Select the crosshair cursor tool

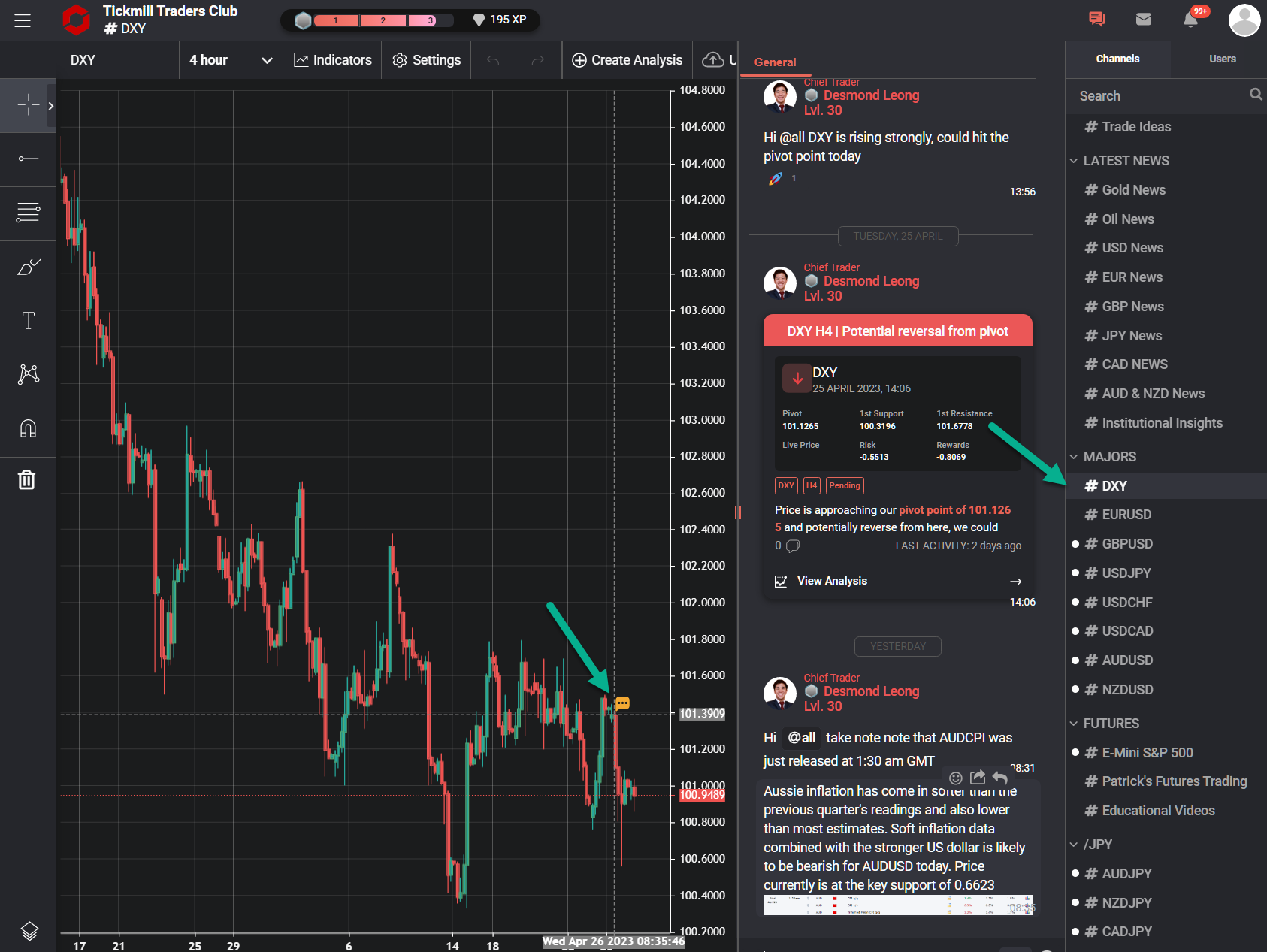[x=28, y=105]
